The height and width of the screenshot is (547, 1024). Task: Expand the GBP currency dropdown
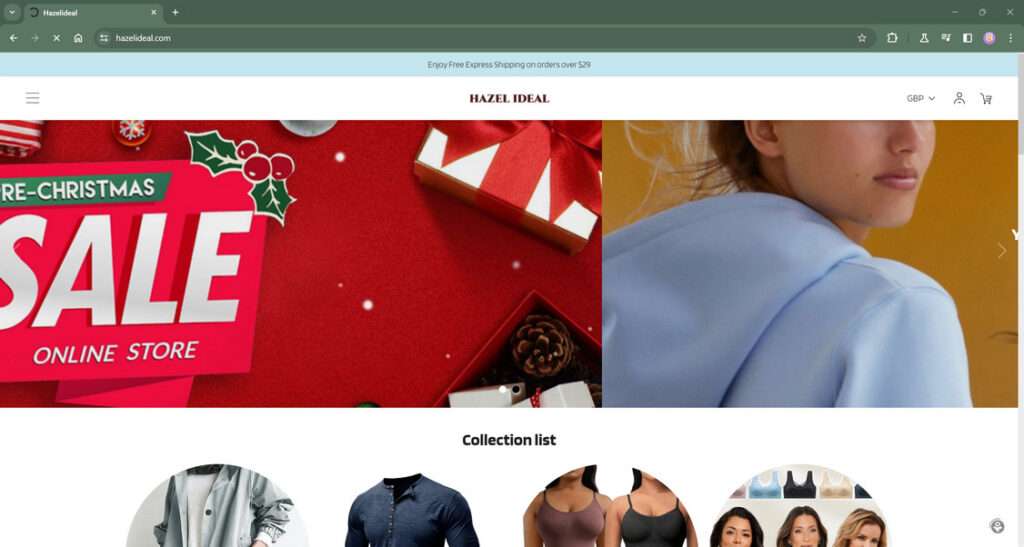pos(921,99)
